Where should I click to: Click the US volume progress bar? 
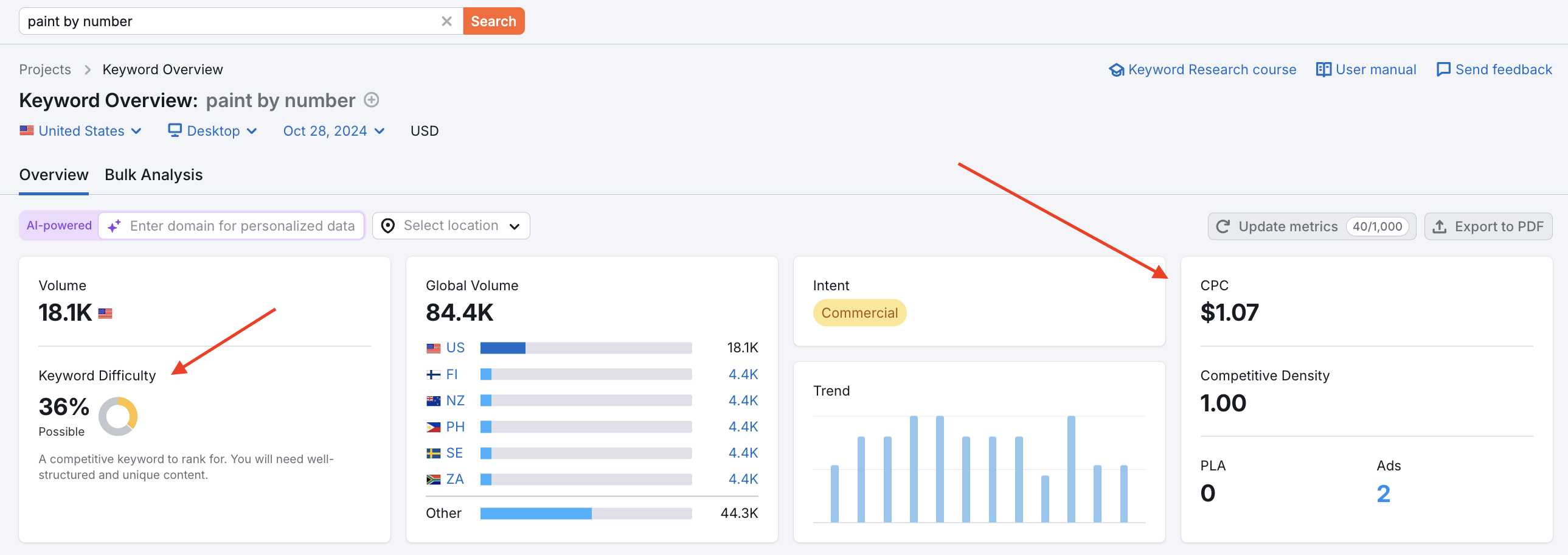point(586,348)
